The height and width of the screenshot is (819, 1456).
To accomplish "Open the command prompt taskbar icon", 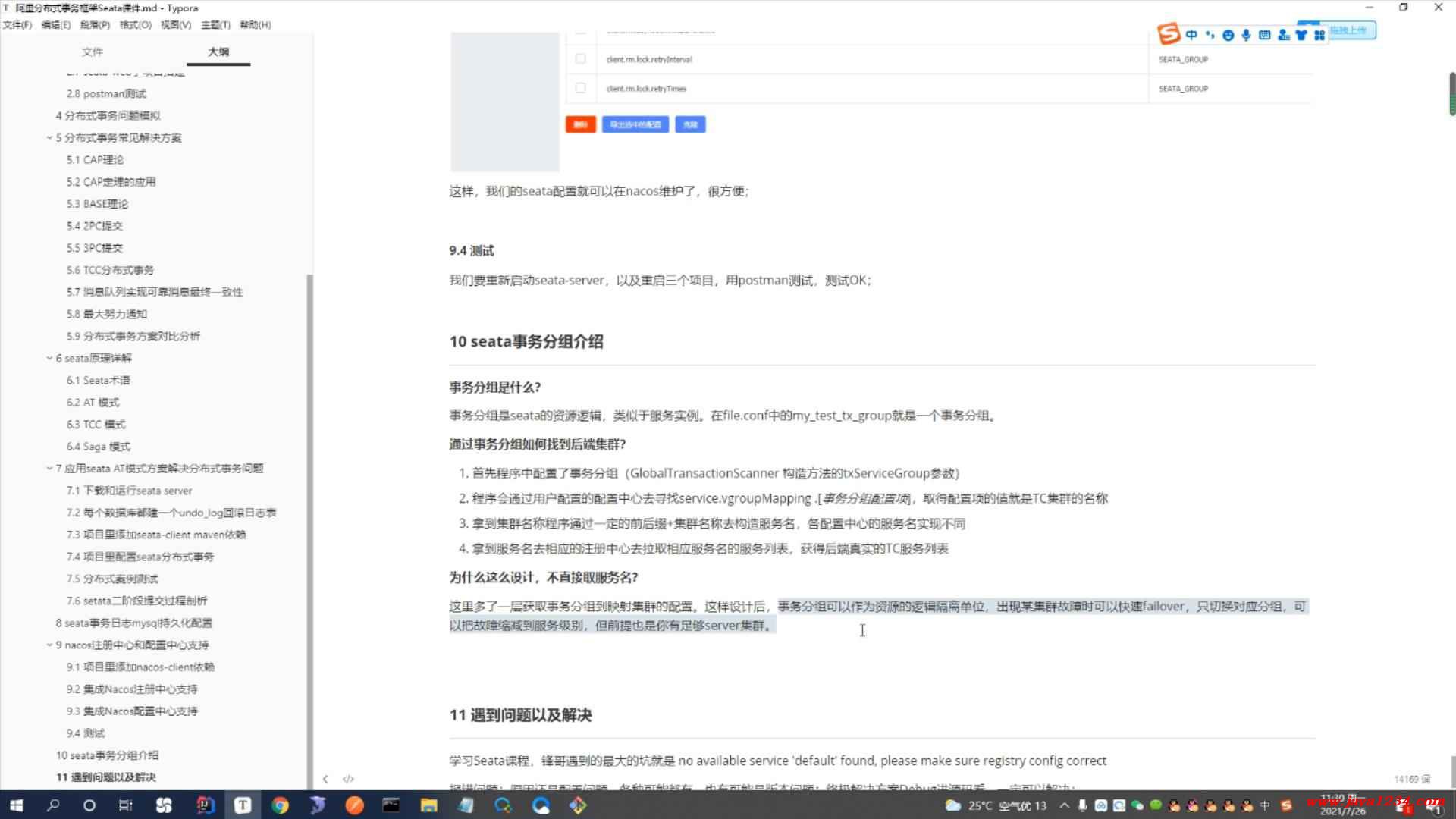I will (391, 805).
